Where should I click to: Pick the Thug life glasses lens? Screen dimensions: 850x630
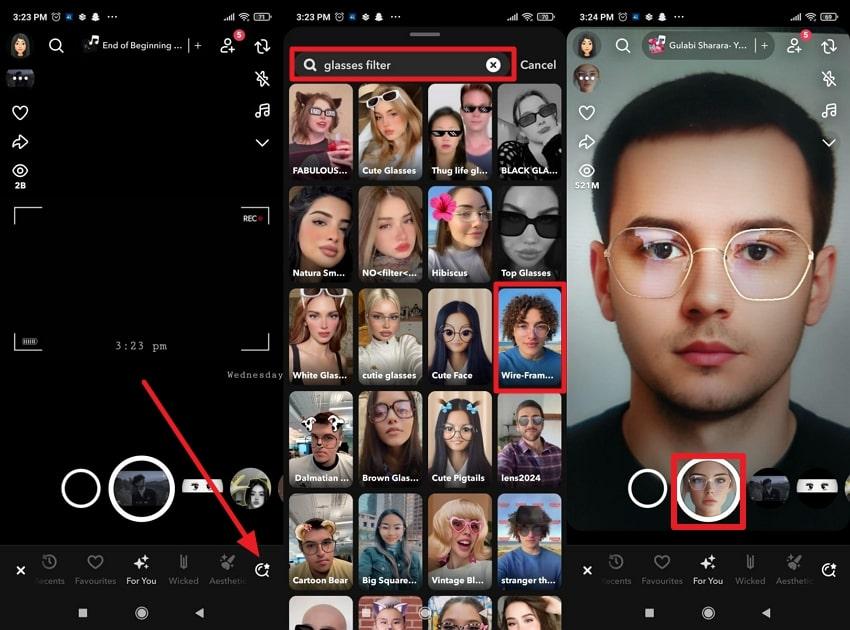coord(460,131)
